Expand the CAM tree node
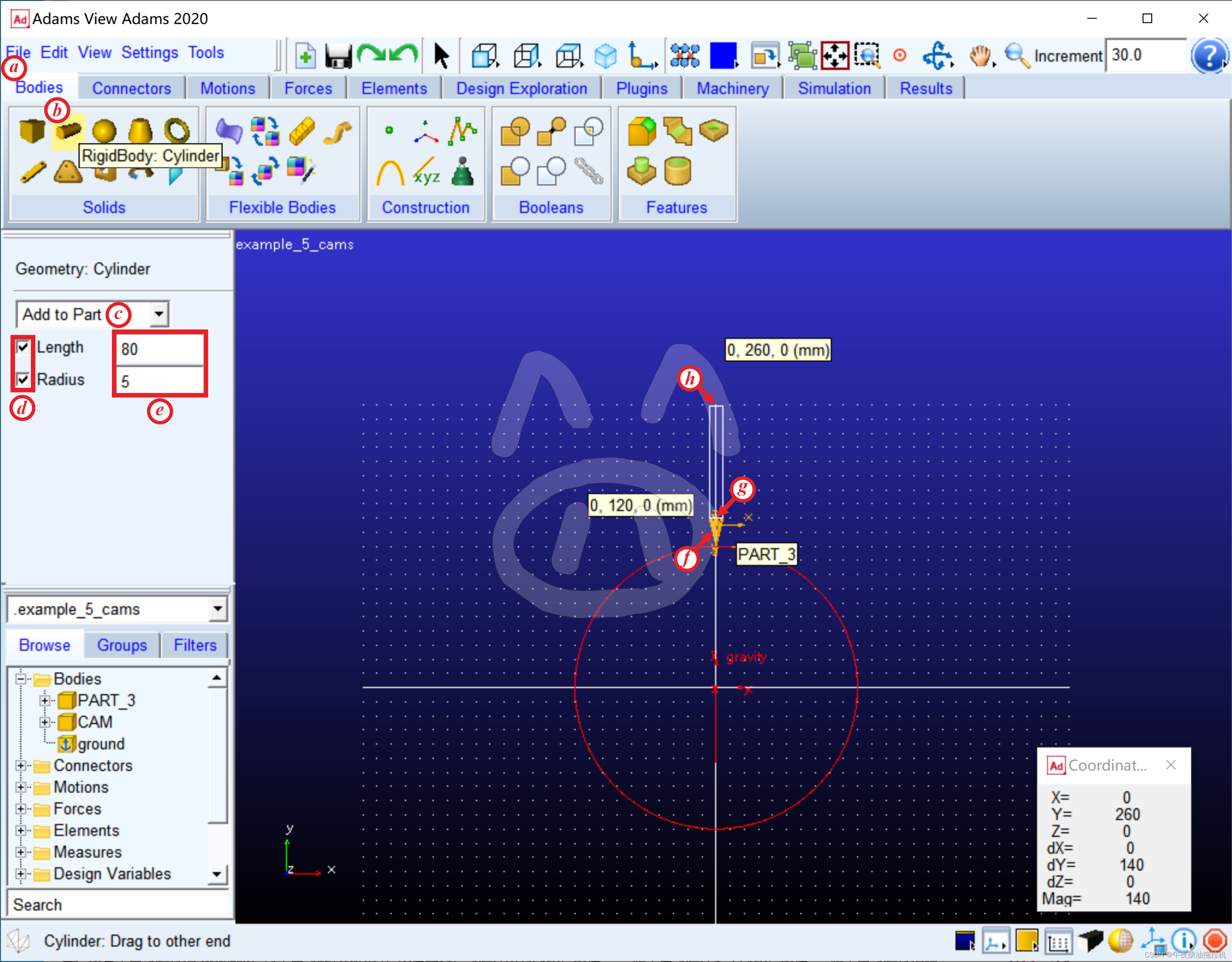 tap(44, 721)
